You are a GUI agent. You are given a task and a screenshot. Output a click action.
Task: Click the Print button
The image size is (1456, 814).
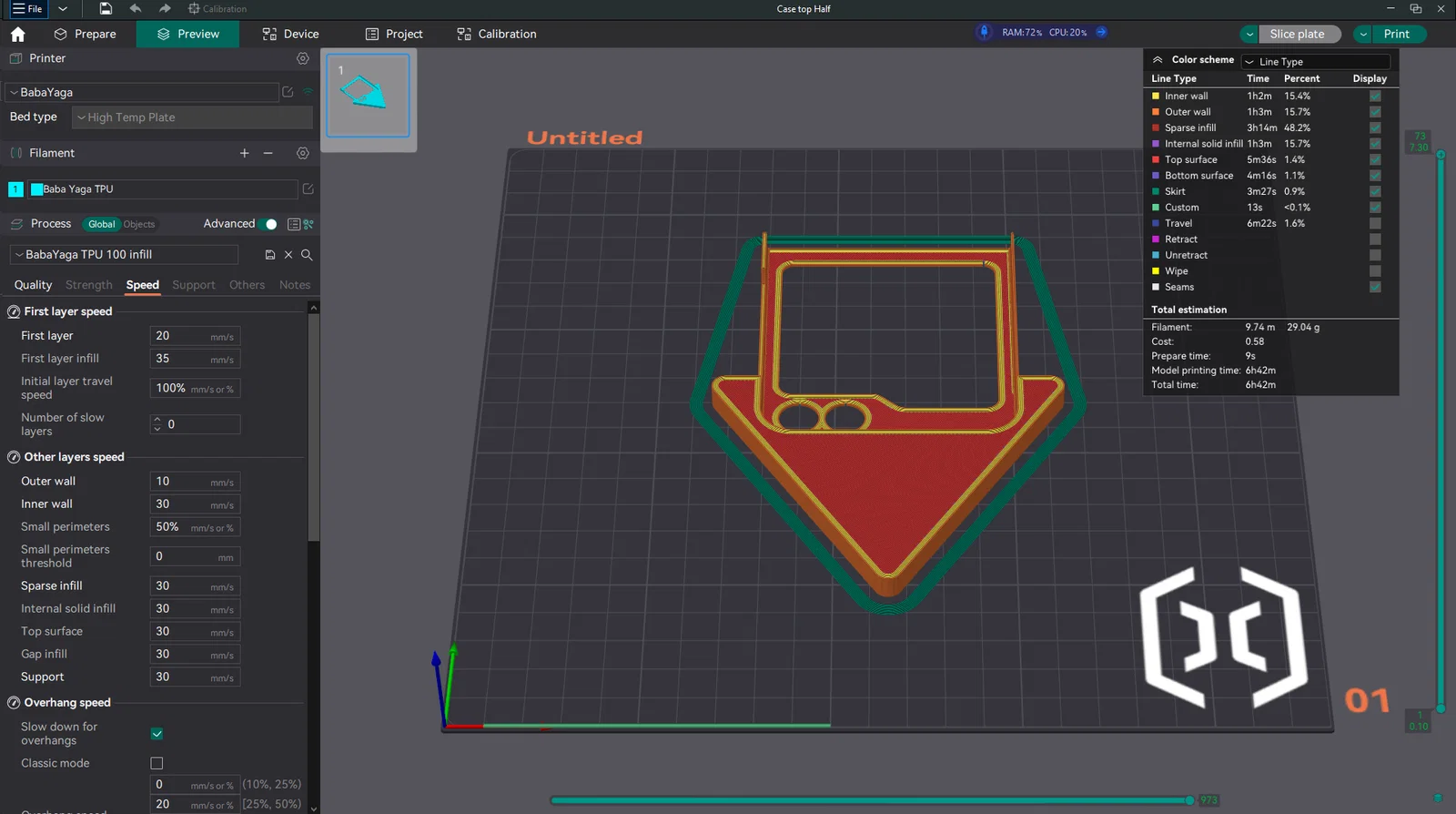1396,35
